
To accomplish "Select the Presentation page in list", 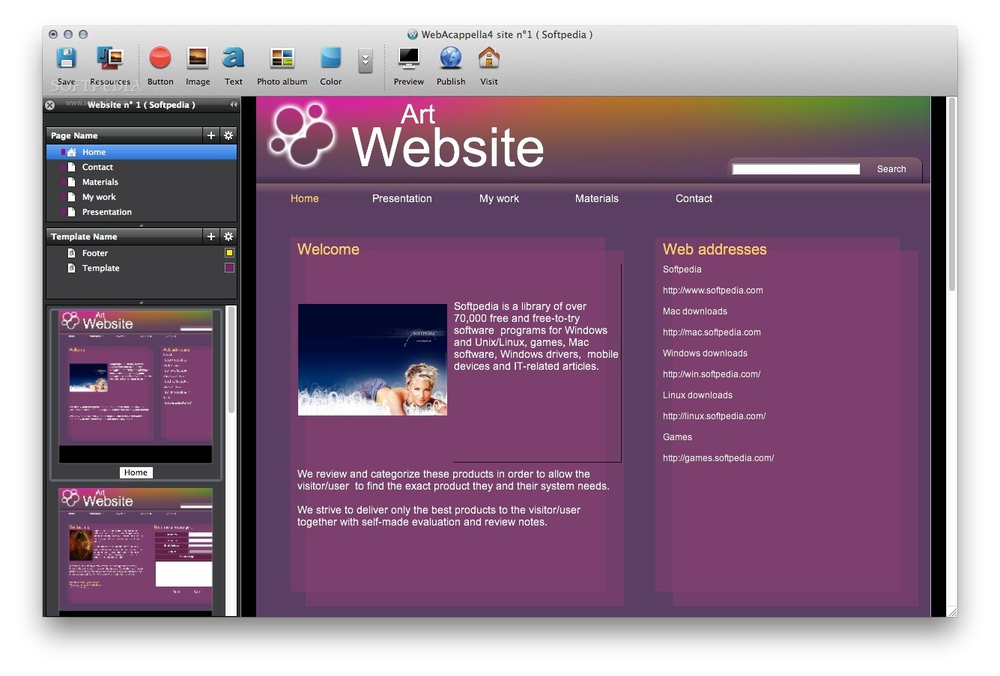I will pyautogui.click(x=141, y=212).
